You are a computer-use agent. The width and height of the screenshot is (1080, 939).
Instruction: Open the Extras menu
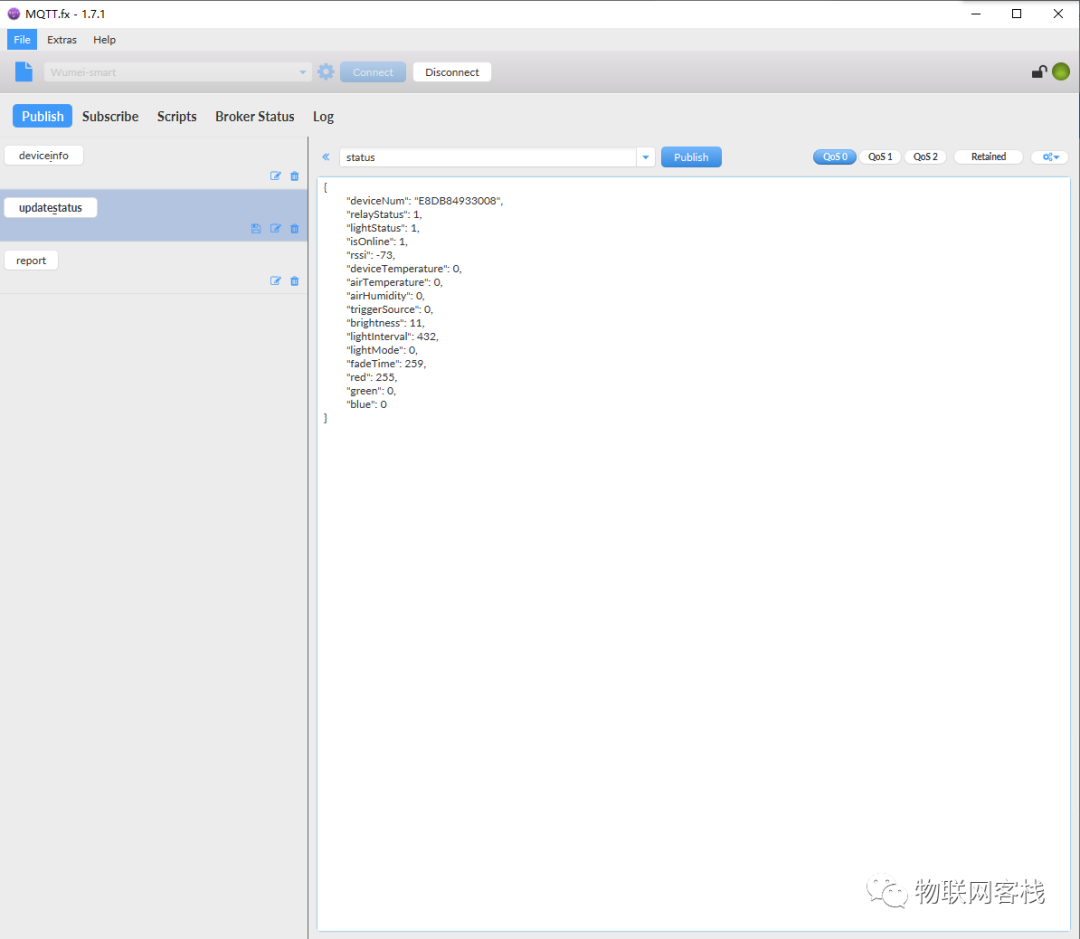(62, 39)
